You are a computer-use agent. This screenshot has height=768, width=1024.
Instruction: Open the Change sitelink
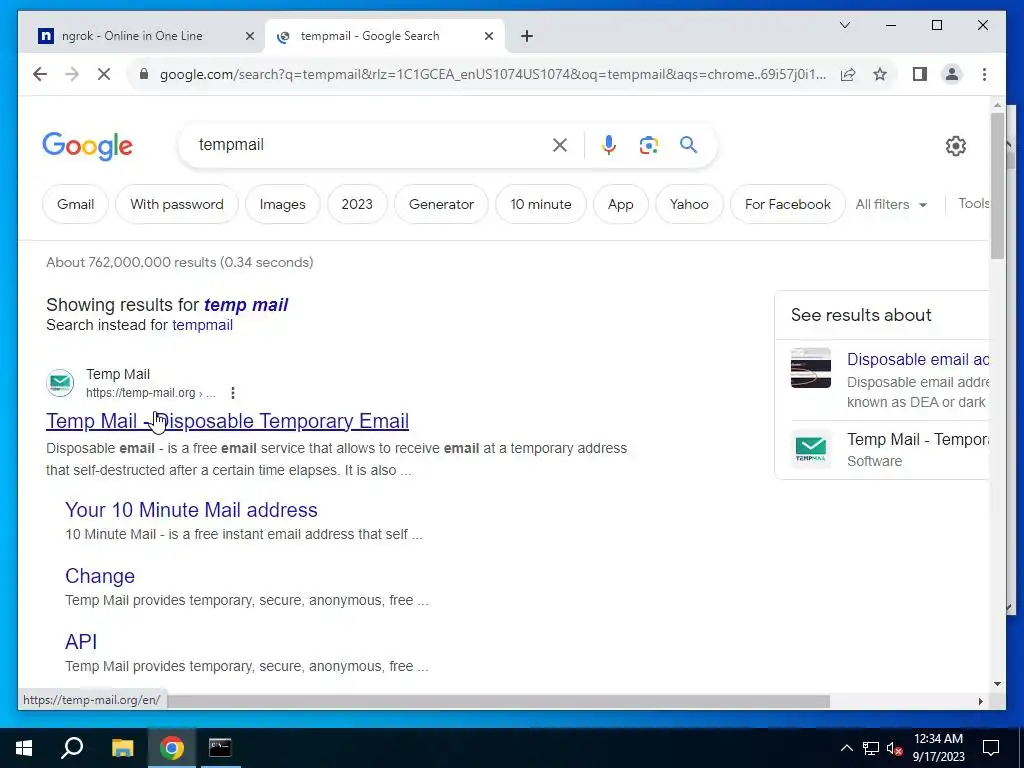point(100,576)
